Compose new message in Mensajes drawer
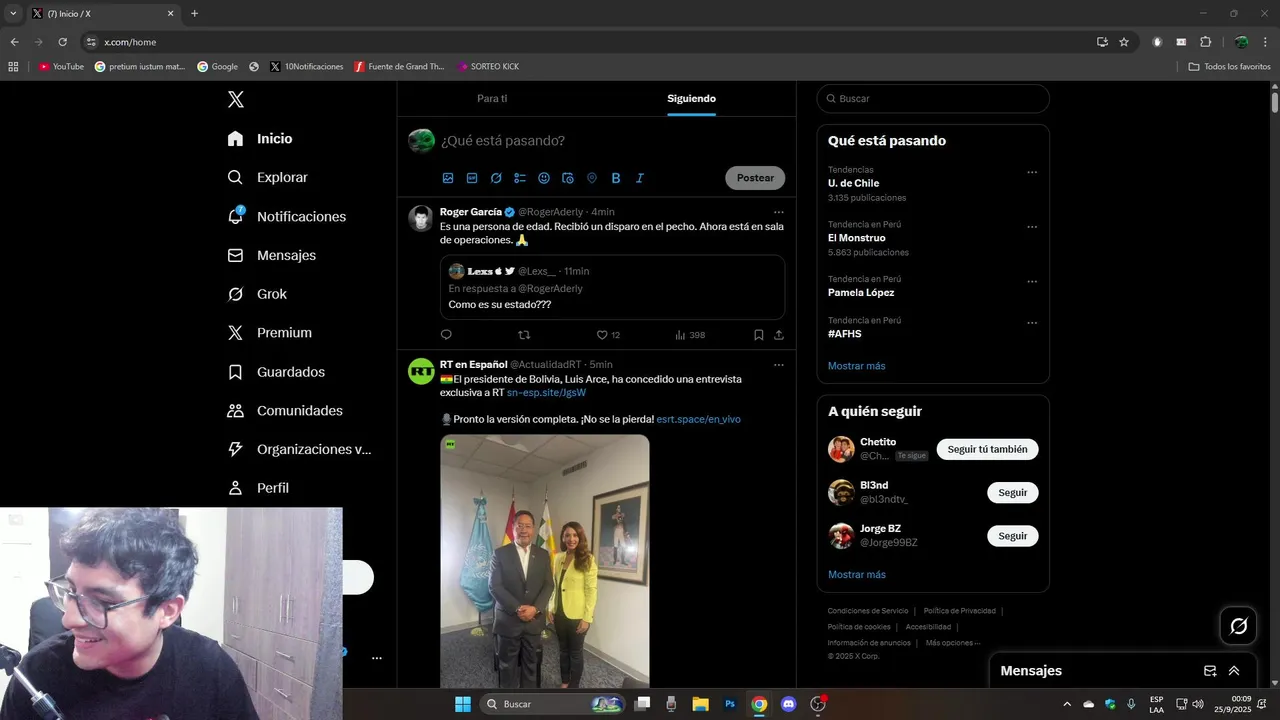 (x=1210, y=671)
